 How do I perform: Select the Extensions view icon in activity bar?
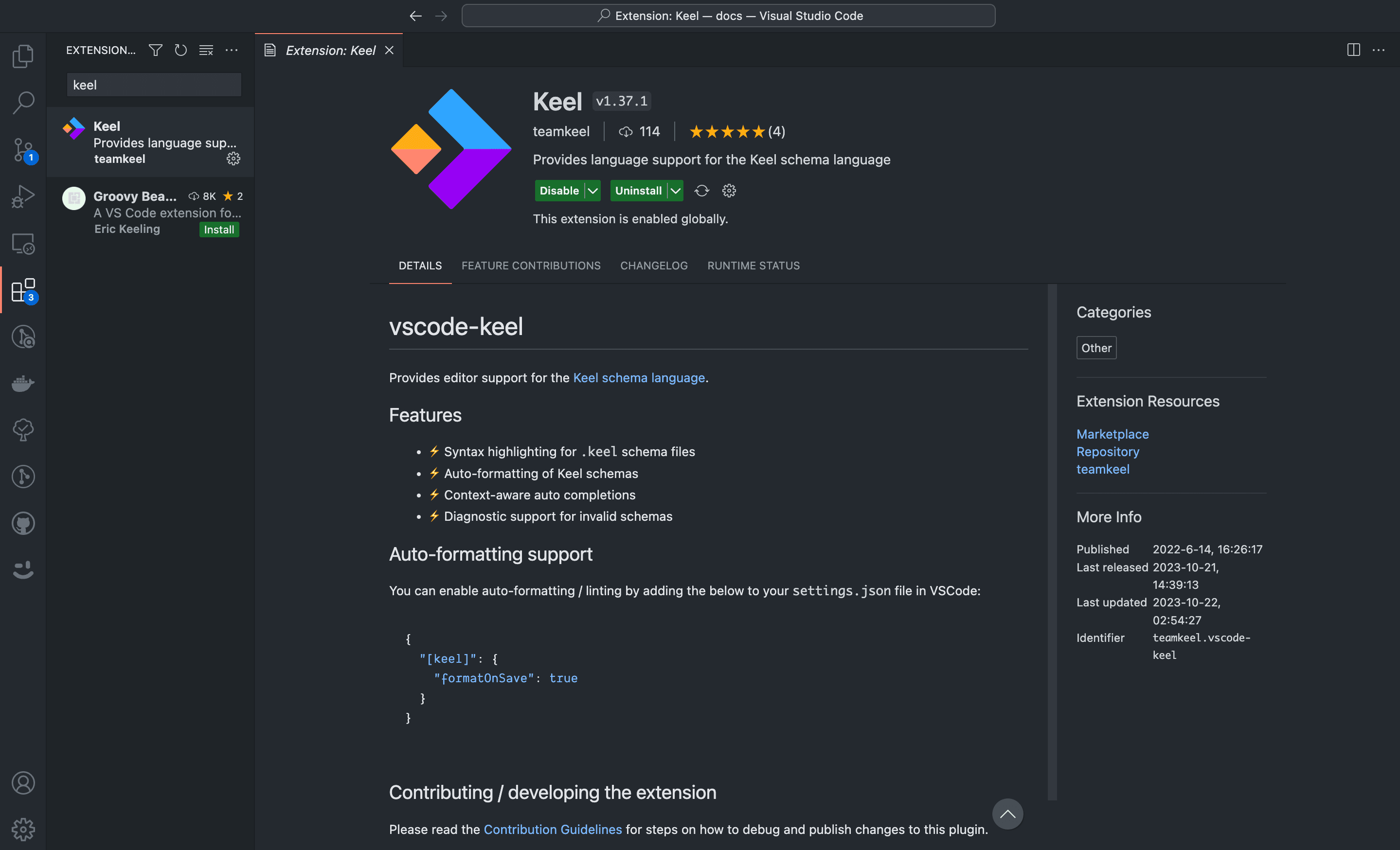click(x=23, y=290)
